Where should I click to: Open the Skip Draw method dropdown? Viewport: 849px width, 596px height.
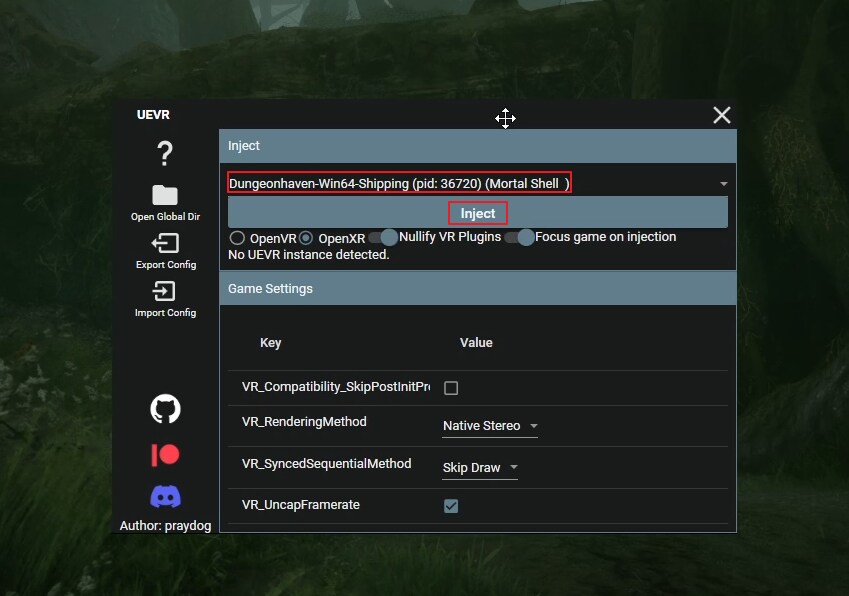pos(480,468)
